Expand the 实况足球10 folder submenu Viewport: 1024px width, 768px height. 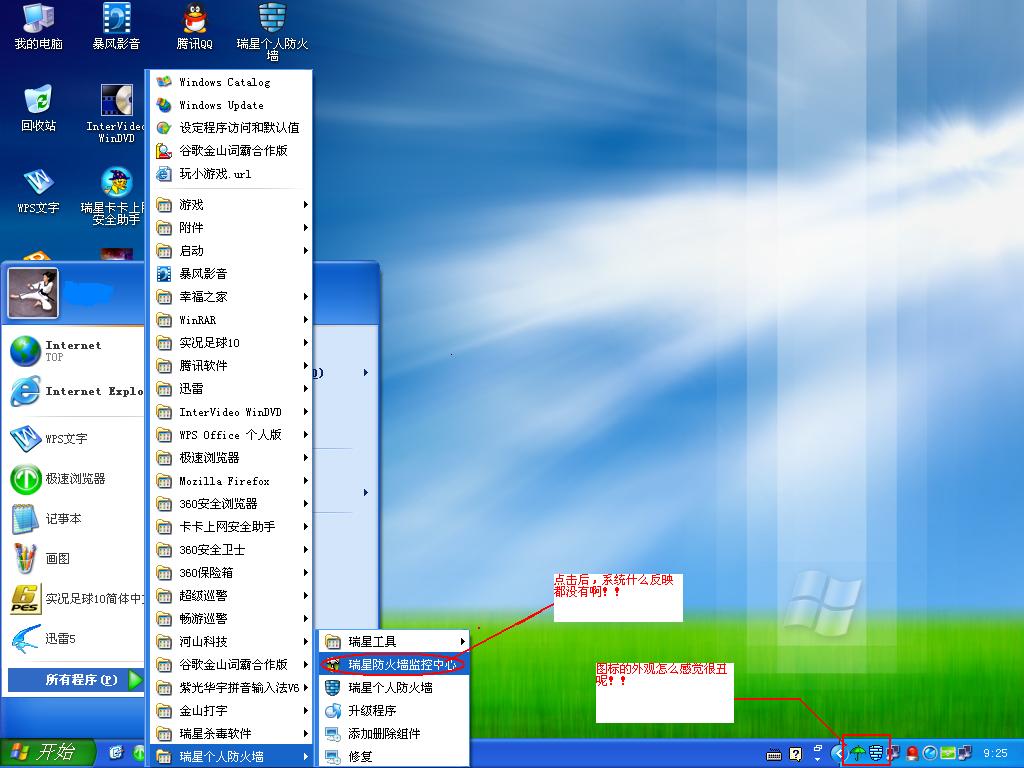[x=231, y=343]
